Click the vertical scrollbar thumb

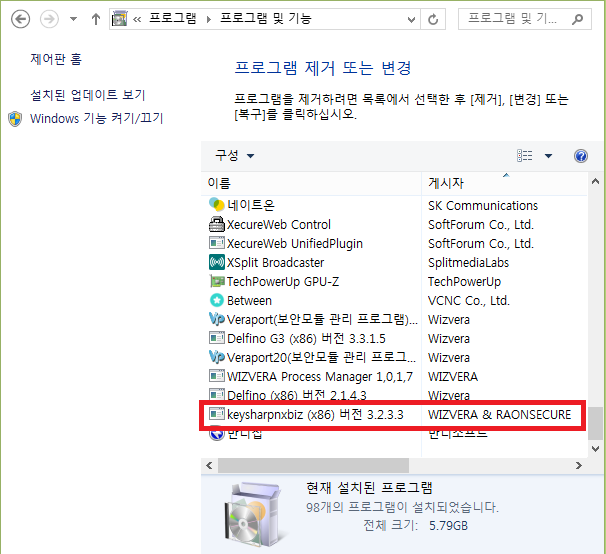point(595,423)
